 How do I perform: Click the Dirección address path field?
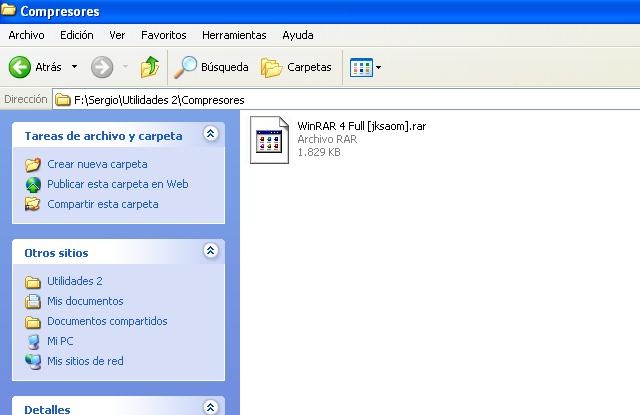(x=346, y=100)
